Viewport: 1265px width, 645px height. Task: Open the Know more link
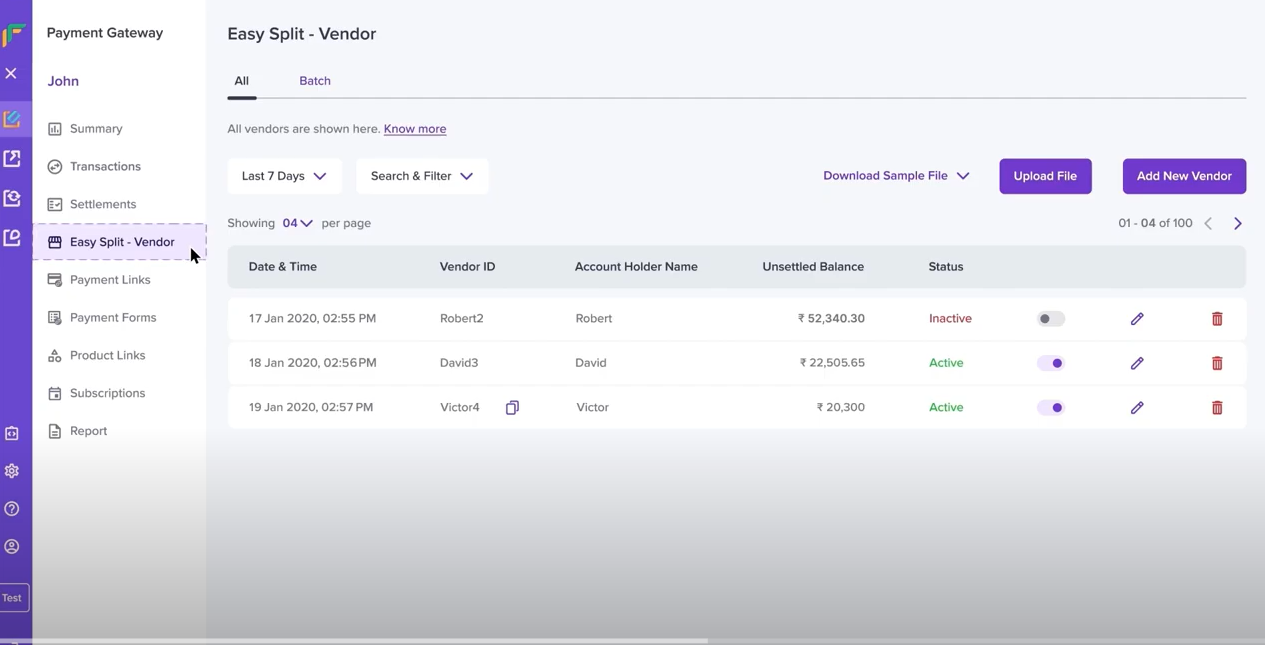point(415,129)
